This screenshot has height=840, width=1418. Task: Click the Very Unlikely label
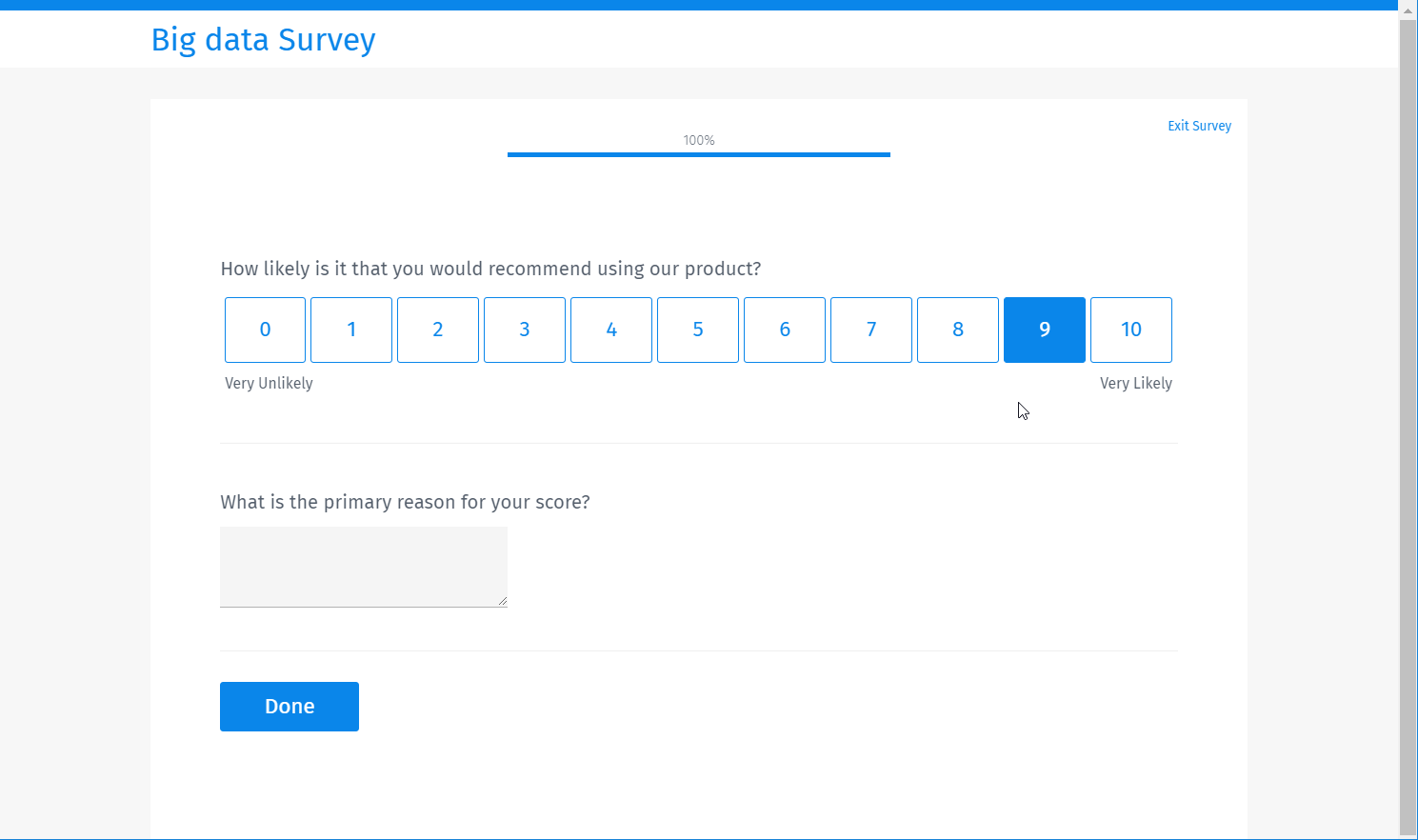(269, 383)
